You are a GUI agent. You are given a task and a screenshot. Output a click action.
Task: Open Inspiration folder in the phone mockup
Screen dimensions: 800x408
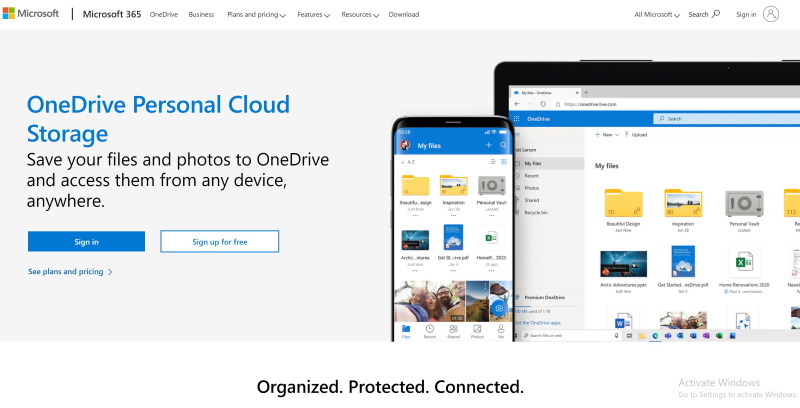click(x=453, y=186)
